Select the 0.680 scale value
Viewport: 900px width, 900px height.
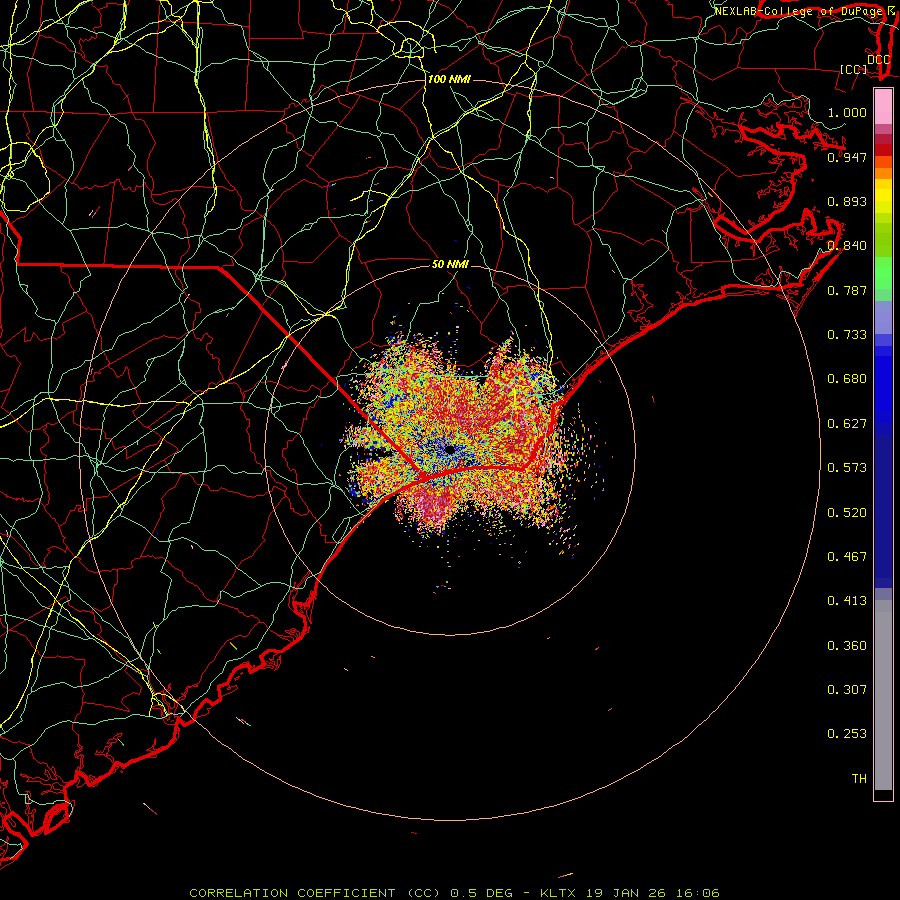pyautogui.click(x=847, y=379)
